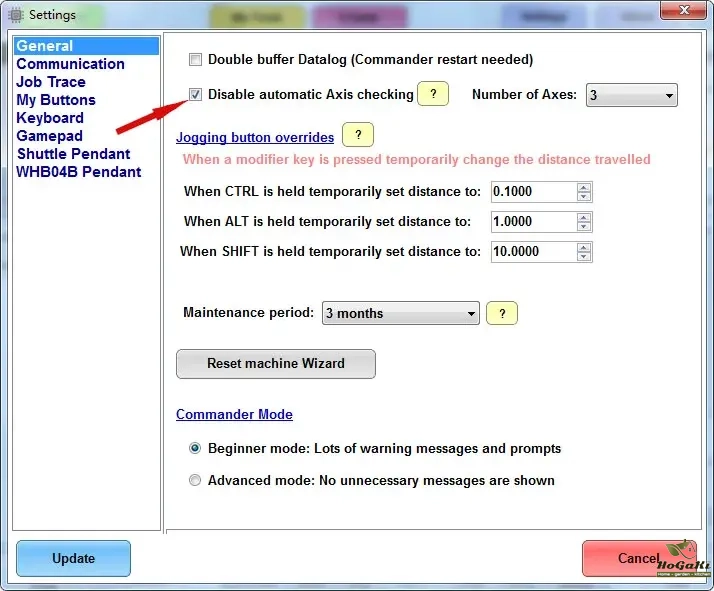This screenshot has height=591, width=714.
Task: Open the Jogging button overrides link
Action: tap(255, 137)
